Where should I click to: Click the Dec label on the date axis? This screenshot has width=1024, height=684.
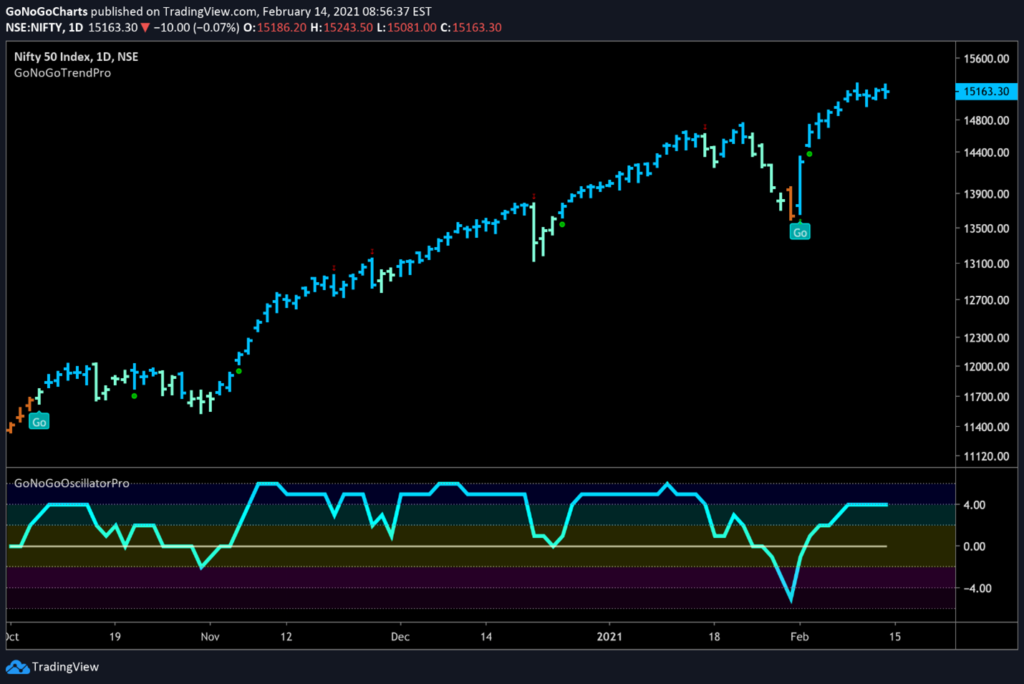tap(400, 637)
